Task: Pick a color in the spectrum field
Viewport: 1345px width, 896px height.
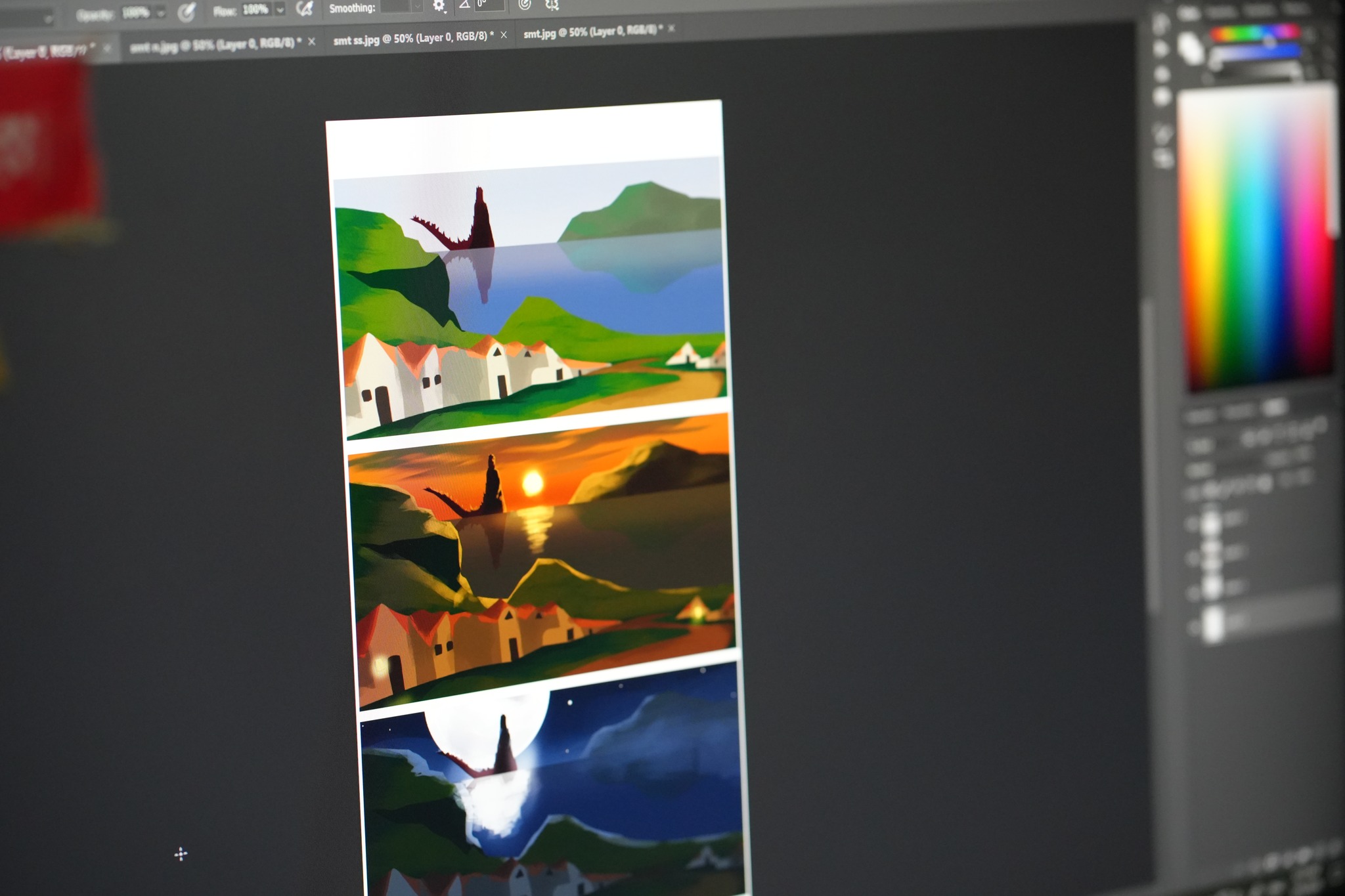Action: 1254,236
